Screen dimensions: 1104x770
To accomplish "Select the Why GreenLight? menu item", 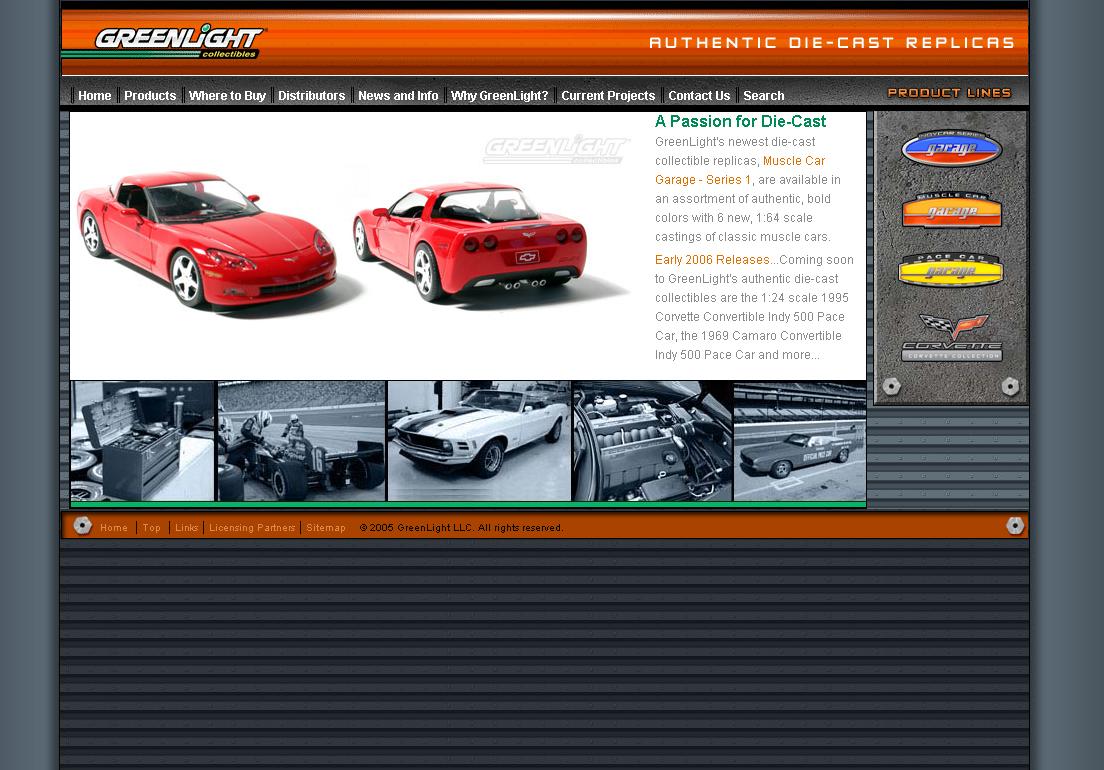I will pyautogui.click(x=499, y=96).
